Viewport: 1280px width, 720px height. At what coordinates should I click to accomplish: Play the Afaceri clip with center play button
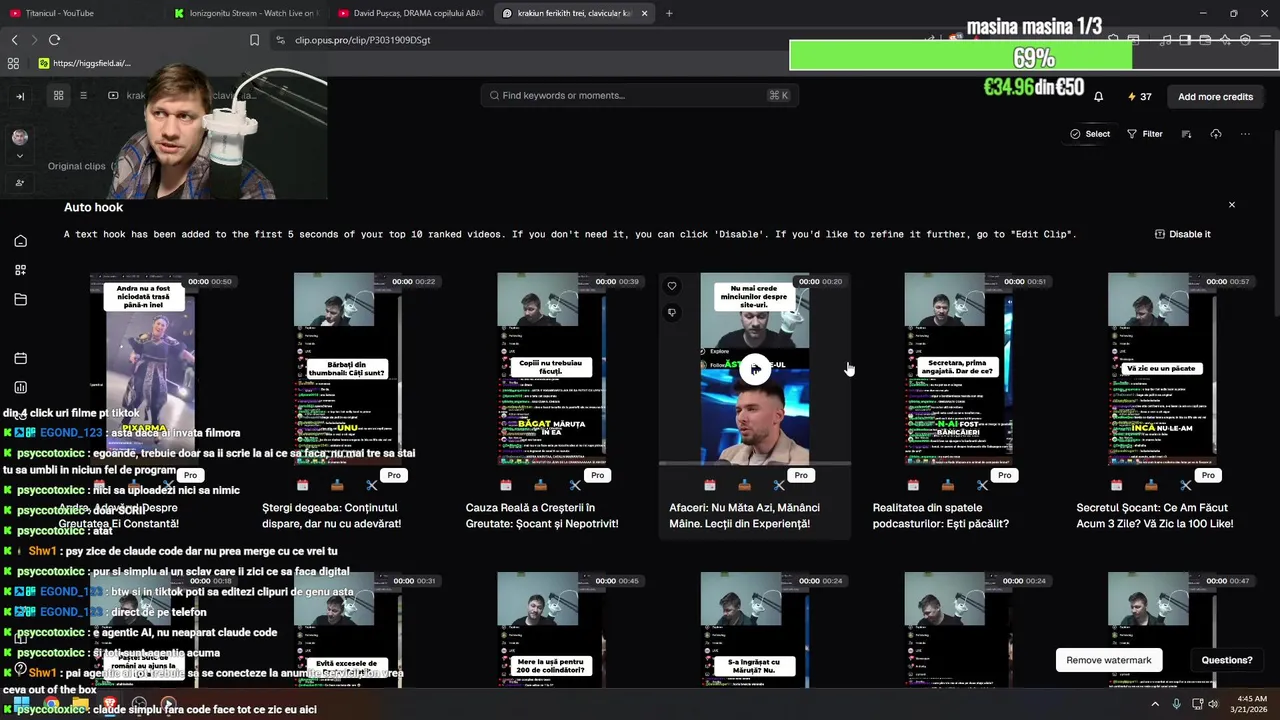(755, 369)
